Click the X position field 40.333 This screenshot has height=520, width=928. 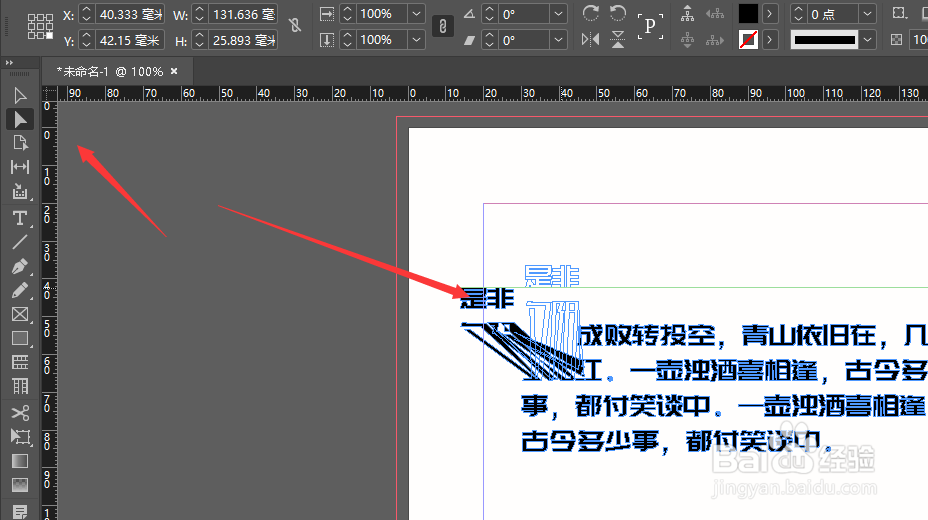130,14
